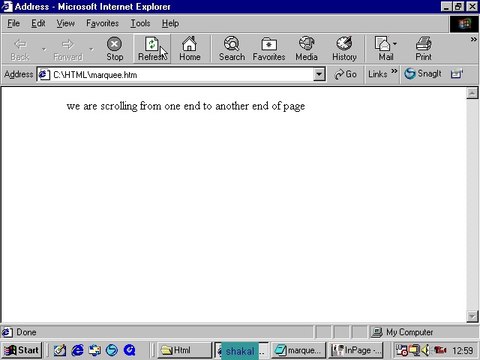Open the Mail button dropdown arrow
This screenshot has height=360, width=480.
[x=395, y=44]
